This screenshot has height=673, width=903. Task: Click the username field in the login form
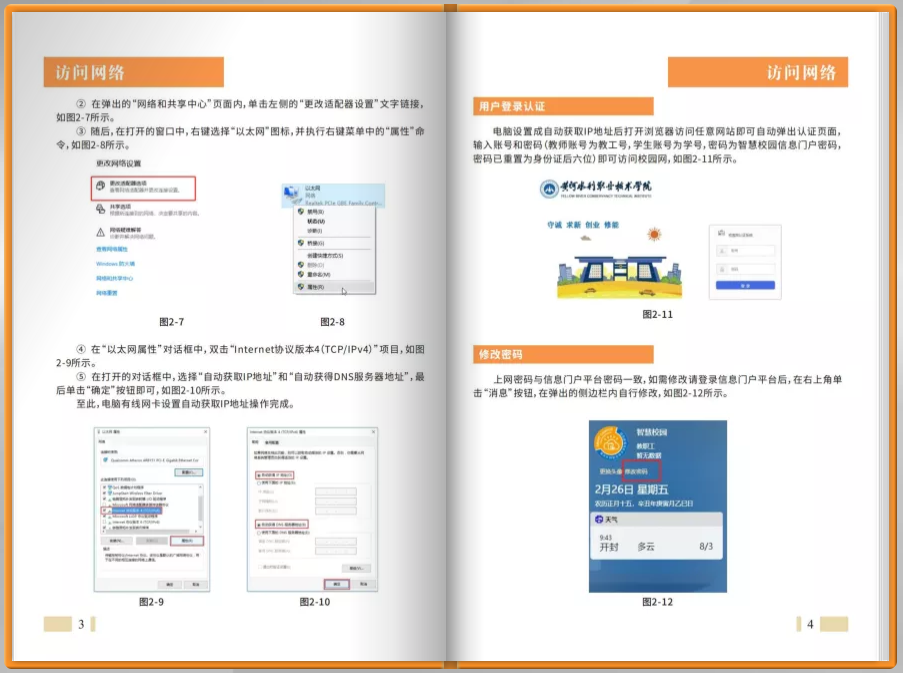[744, 250]
